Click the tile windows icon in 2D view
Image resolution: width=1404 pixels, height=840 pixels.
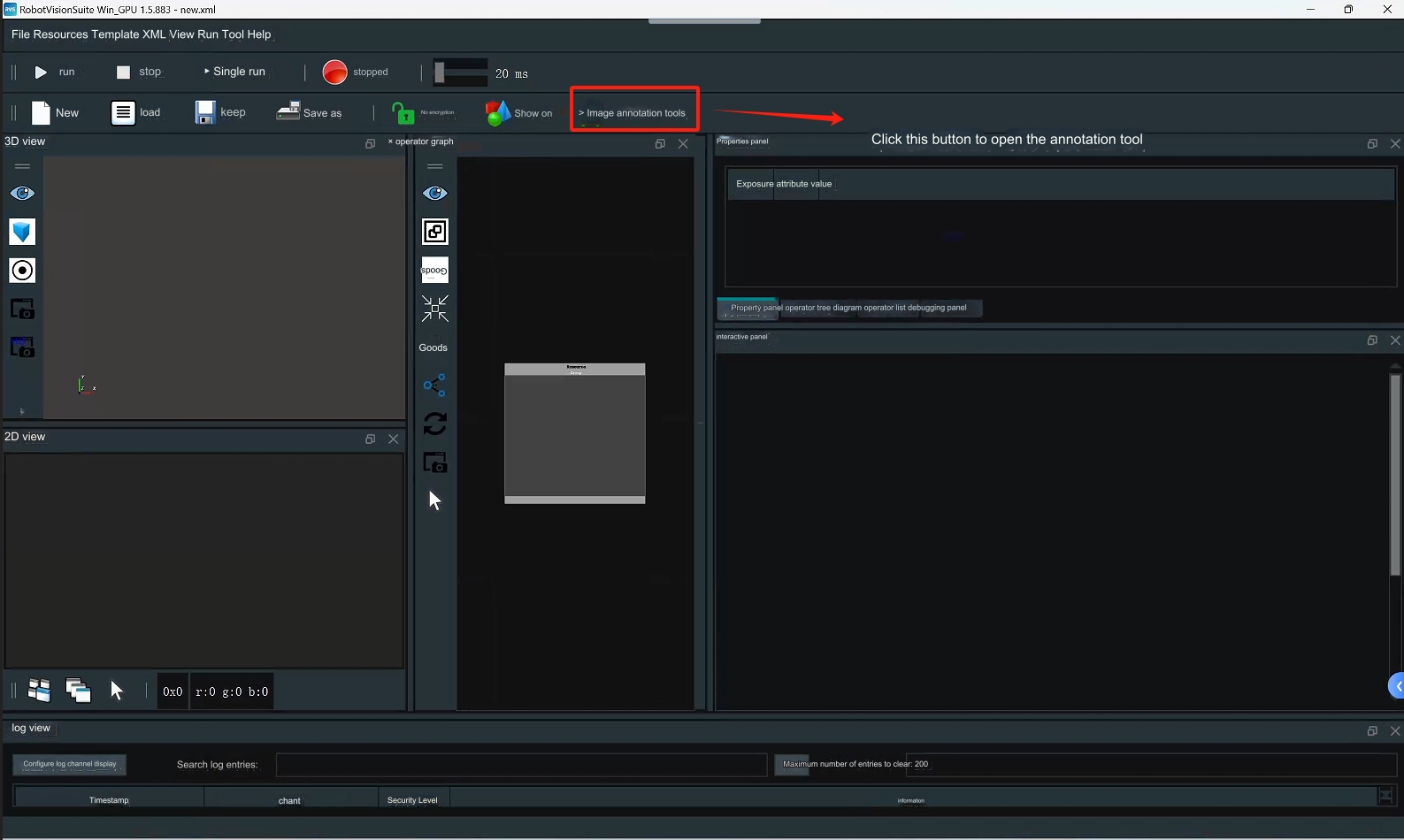click(x=40, y=691)
